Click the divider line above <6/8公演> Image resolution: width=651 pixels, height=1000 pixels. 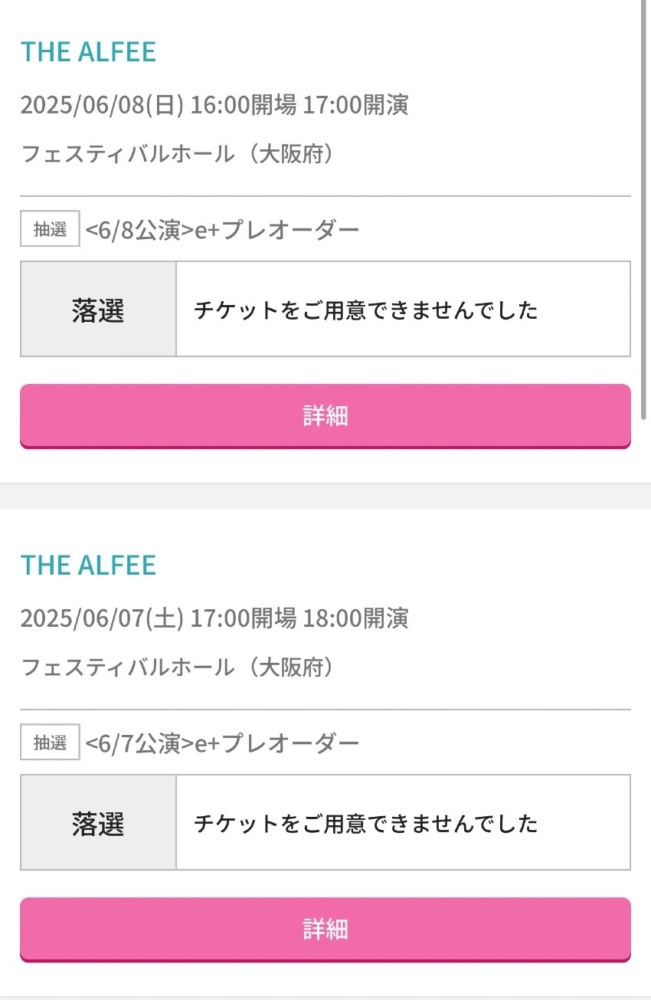325,196
